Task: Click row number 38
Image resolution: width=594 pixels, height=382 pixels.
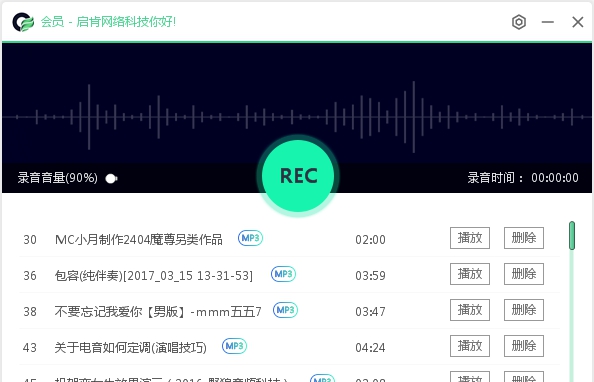Action: [30, 312]
